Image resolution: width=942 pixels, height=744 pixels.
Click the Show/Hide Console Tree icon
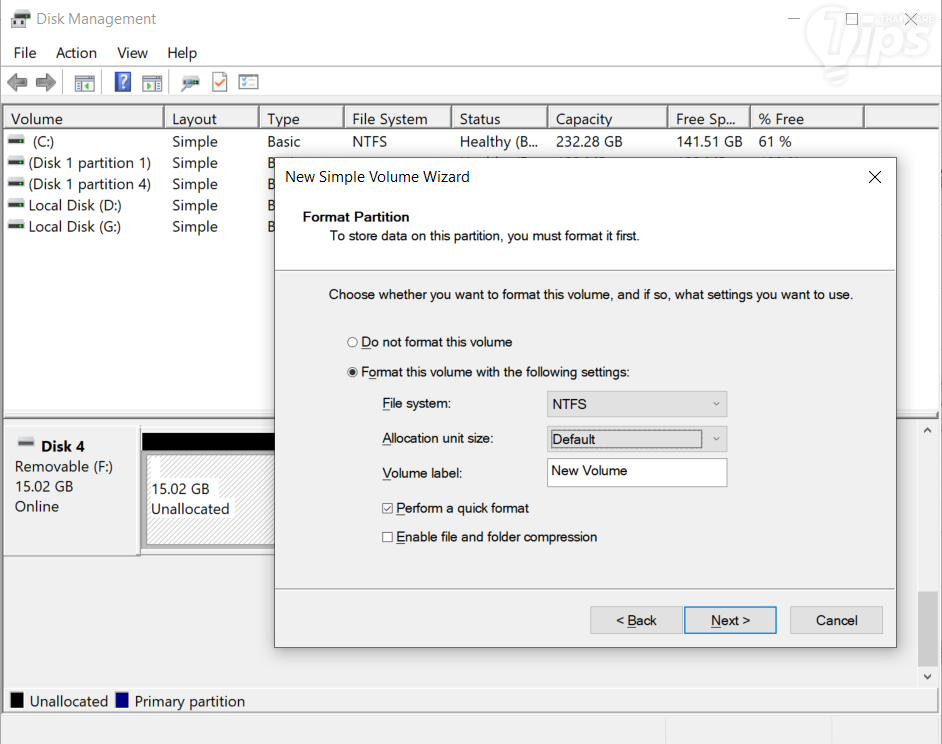pyautogui.click(x=85, y=83)
